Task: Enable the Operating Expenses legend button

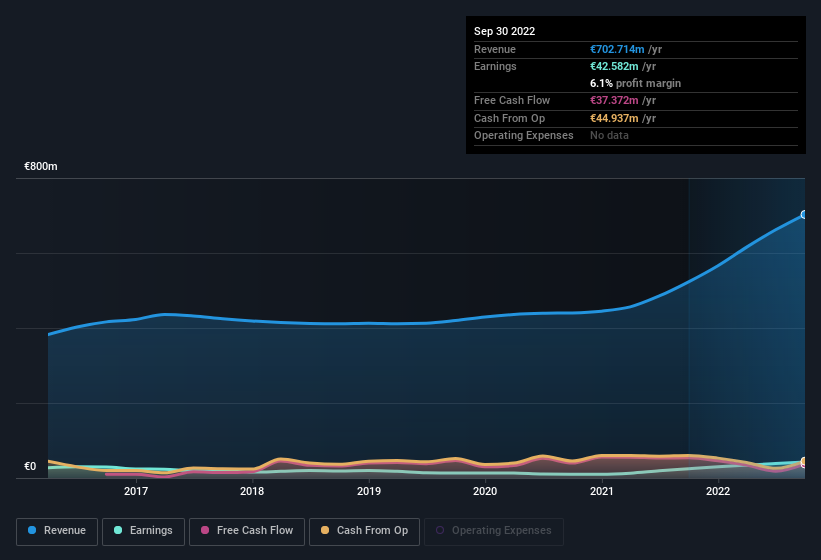Action: 493,531
